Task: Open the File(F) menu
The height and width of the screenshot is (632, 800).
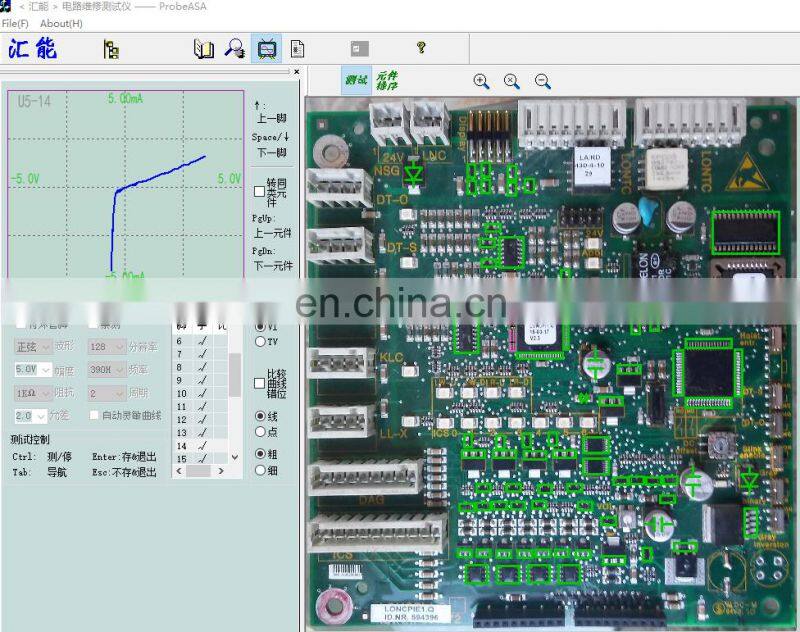Action: click(x=13, y=22)
